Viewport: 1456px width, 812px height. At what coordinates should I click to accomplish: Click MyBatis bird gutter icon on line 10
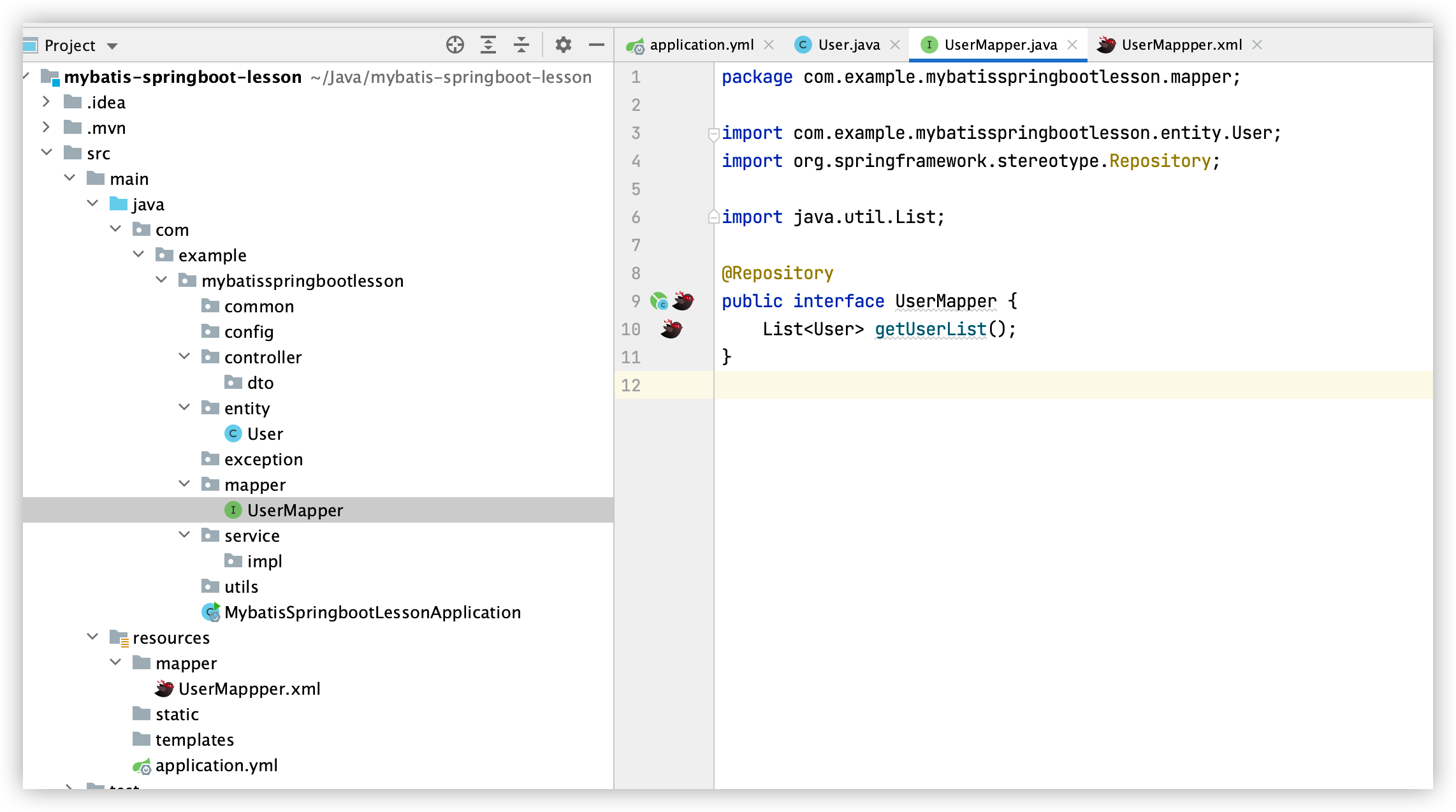[x=671, y=329]
